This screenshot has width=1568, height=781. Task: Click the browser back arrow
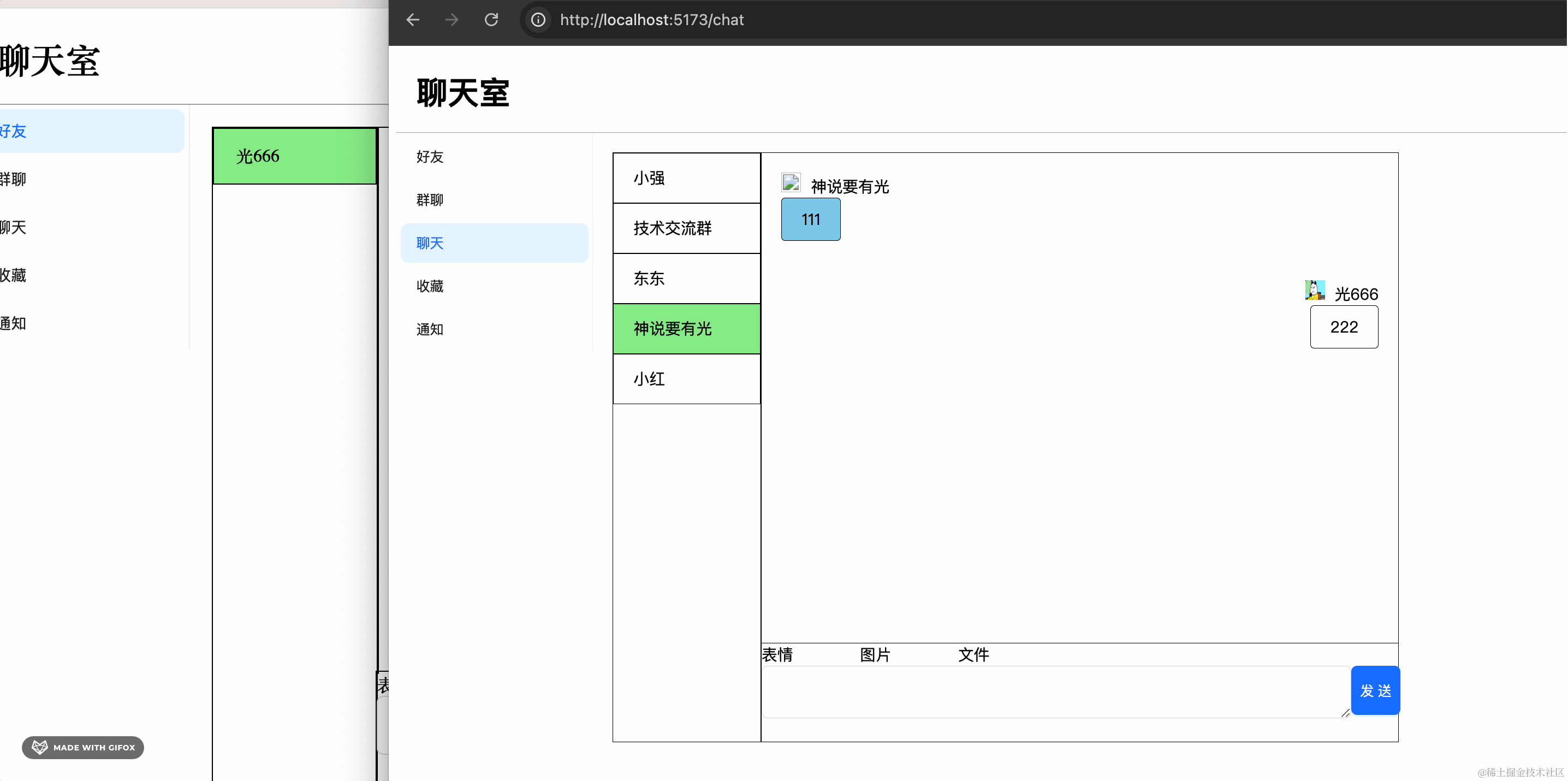coord(413,20)
